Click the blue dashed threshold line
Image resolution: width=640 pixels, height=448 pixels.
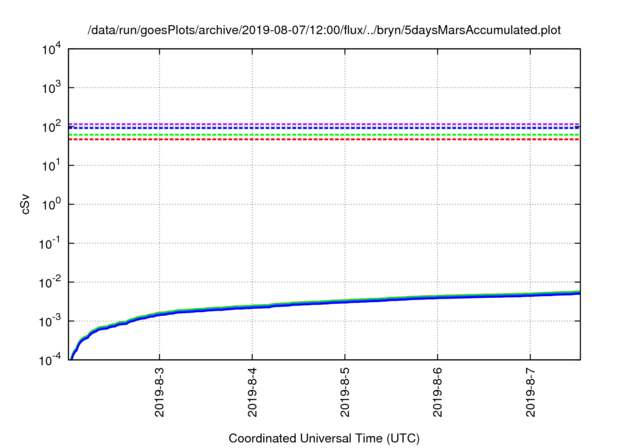click(324, 128)
